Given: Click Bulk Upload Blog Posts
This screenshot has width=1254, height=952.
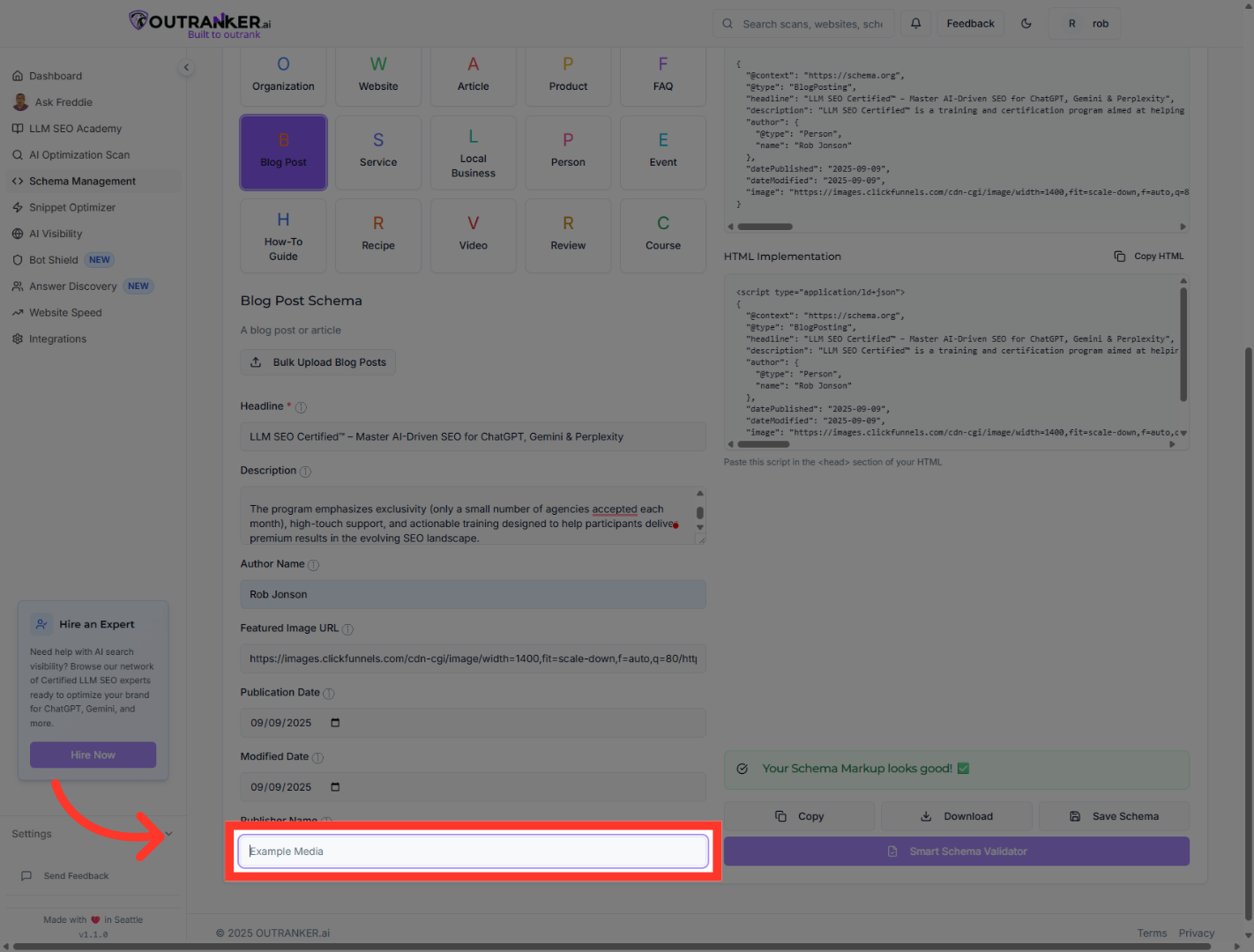Looking at the screenshot, I should pyautogui.click(x=317, y=361).
